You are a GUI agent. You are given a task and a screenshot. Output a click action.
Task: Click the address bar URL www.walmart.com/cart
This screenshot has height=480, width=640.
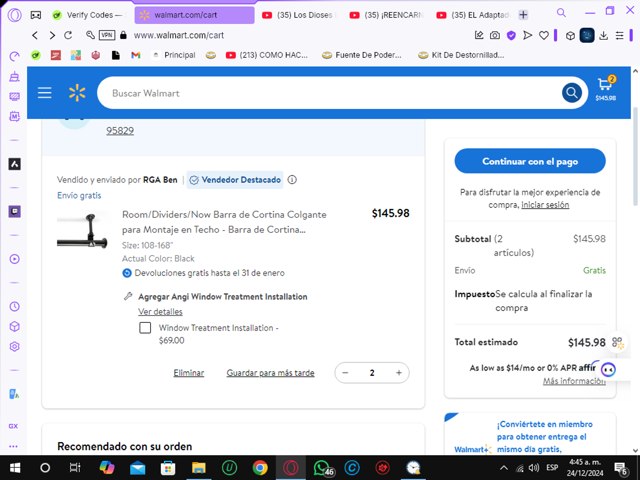click(x=179, y=36)
